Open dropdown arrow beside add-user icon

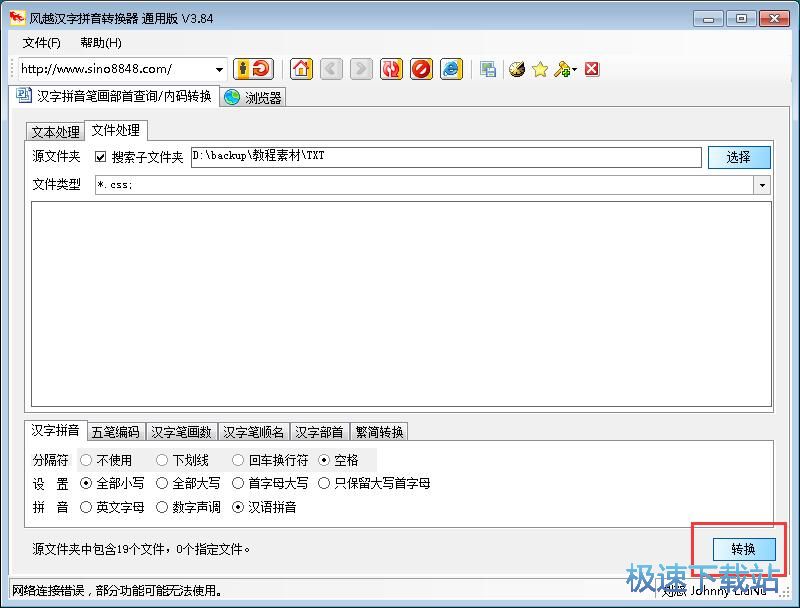574,69
